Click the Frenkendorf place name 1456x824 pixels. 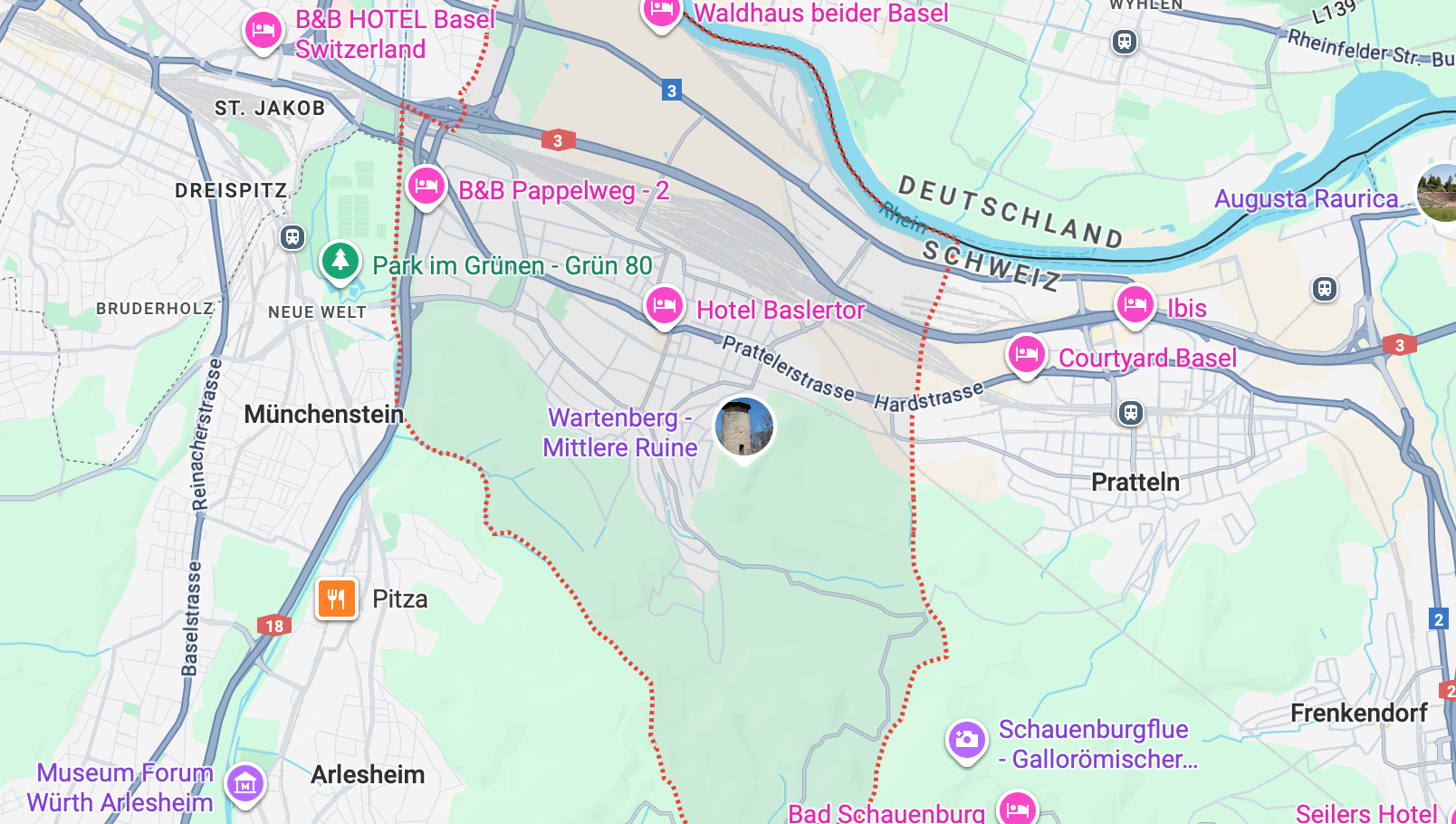pyautogui.click(x=1358, y=713)
